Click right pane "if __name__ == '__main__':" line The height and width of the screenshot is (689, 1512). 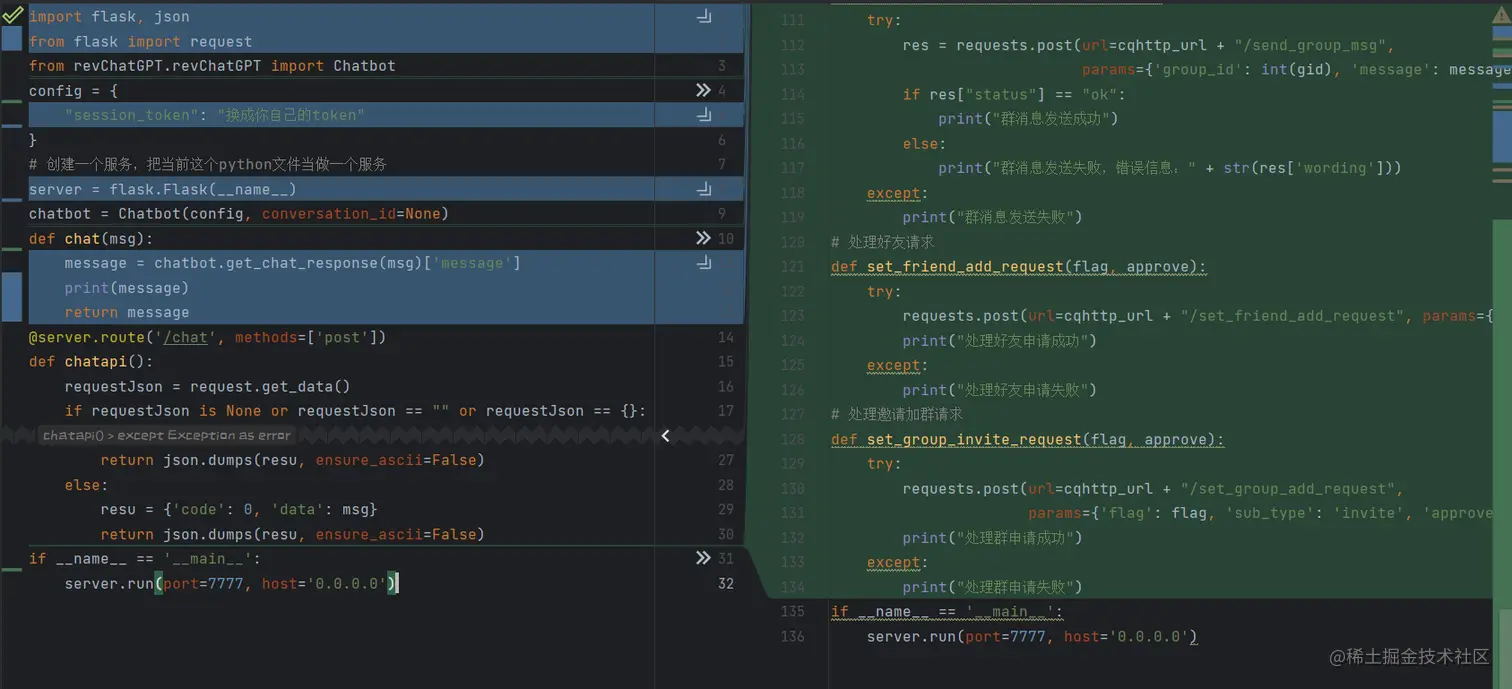click(x=947, y=611)
